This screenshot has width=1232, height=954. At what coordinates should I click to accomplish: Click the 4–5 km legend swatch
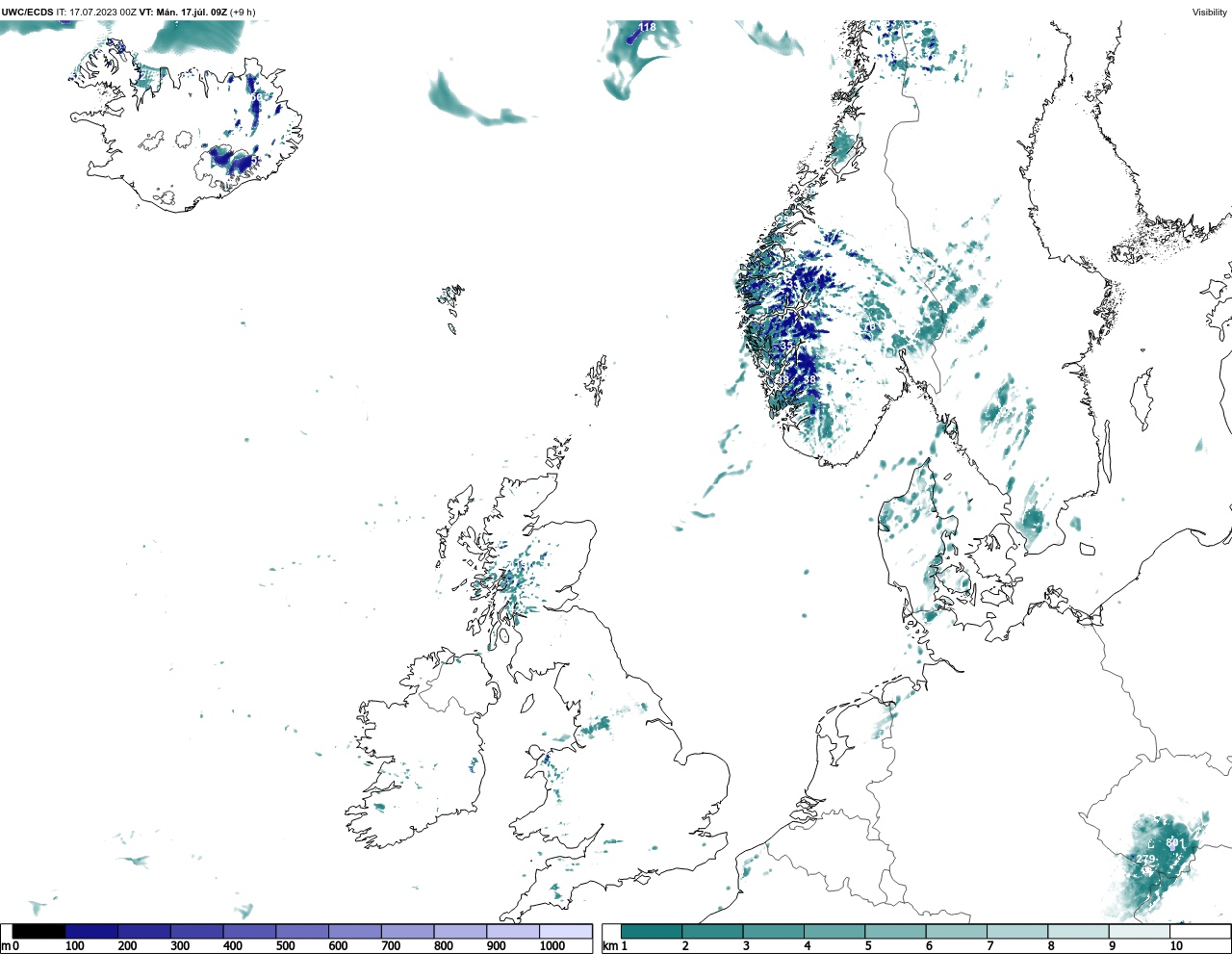tap(834, 931)
